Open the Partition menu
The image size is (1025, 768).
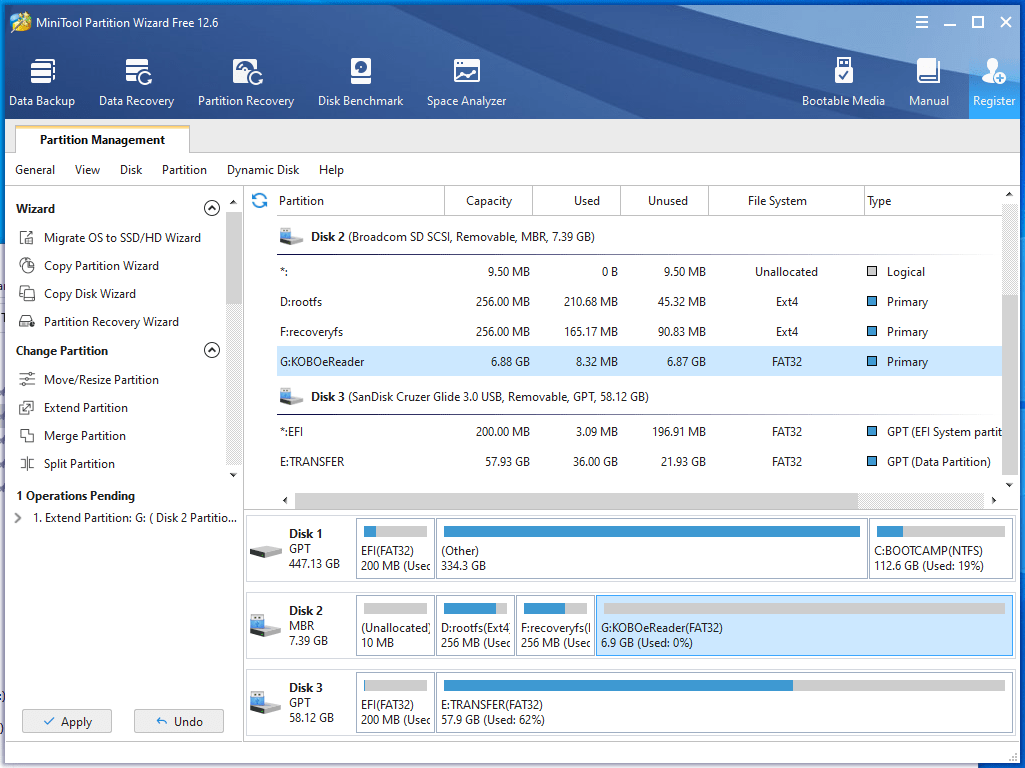(184, 170)
